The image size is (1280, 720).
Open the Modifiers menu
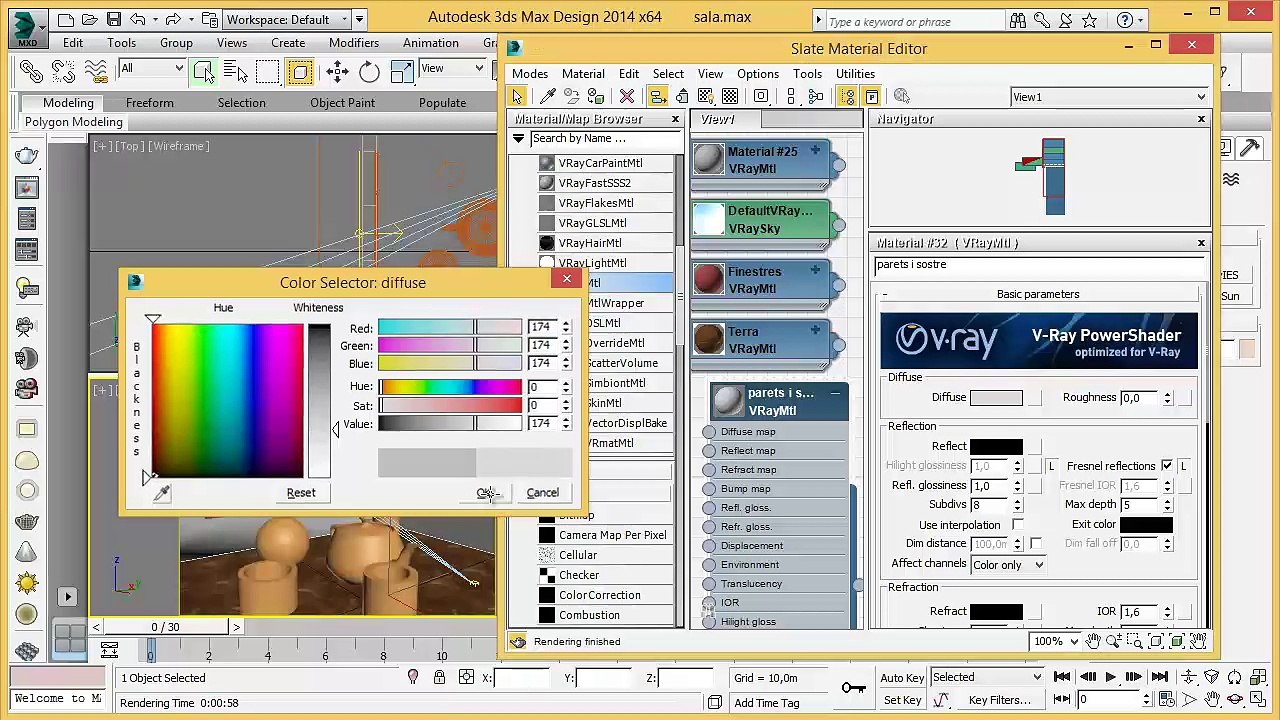point(354,43)
